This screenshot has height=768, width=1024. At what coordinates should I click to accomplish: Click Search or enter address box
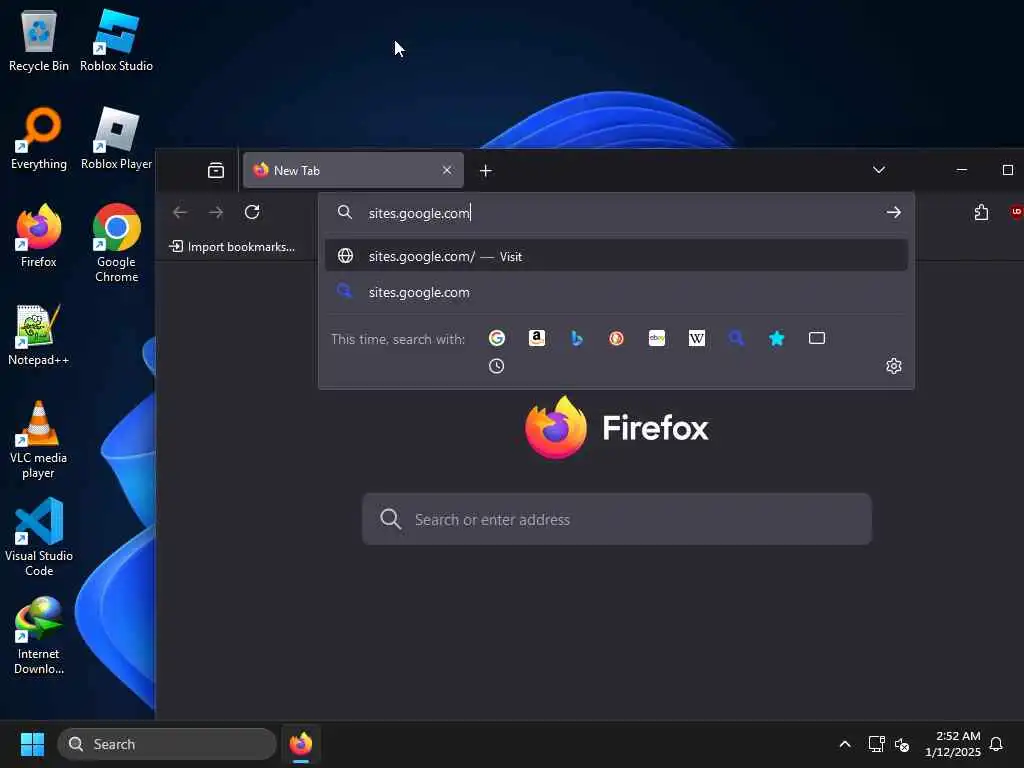pos(616,519)
